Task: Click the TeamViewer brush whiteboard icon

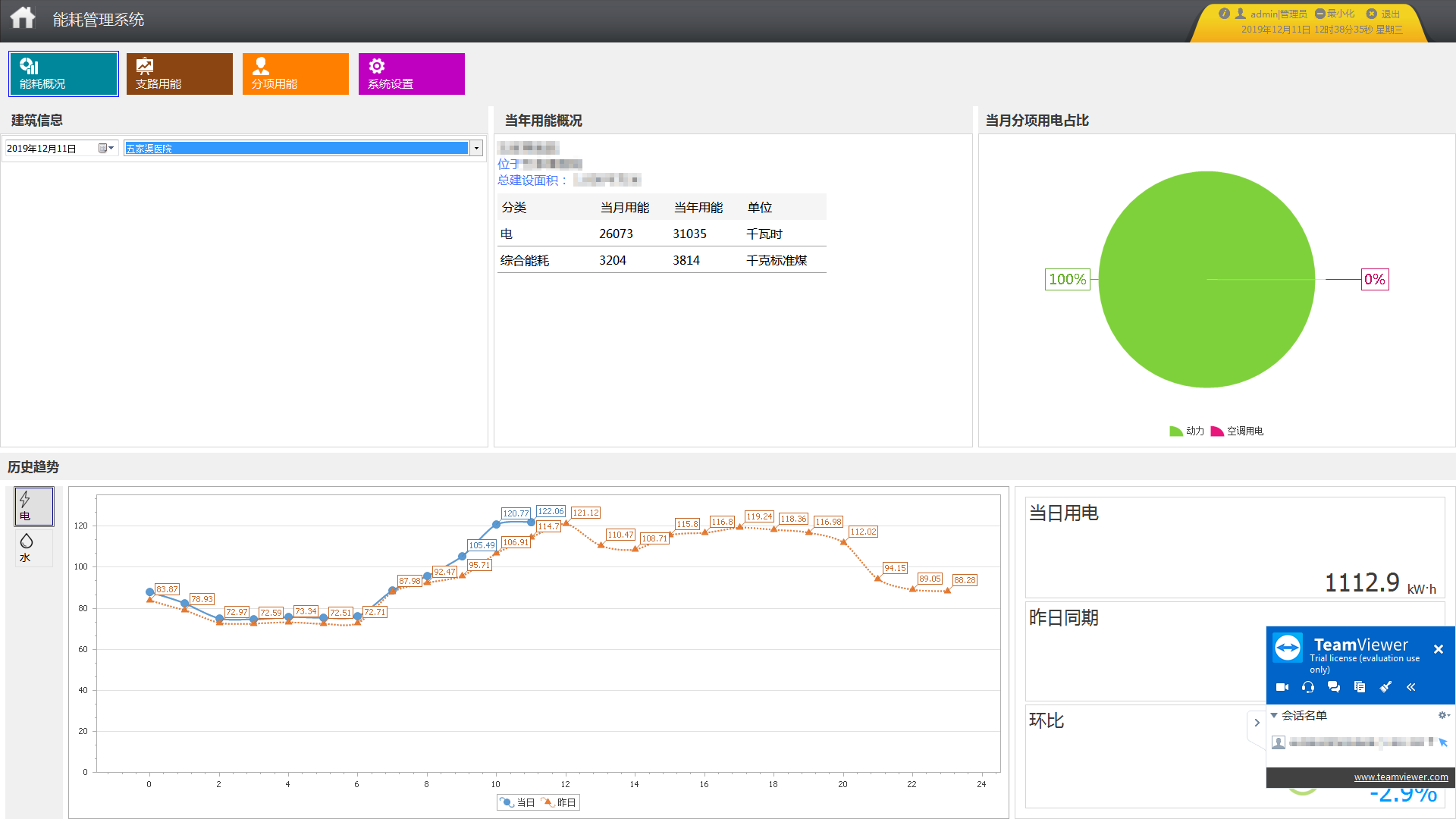Action: (1385, 687)
